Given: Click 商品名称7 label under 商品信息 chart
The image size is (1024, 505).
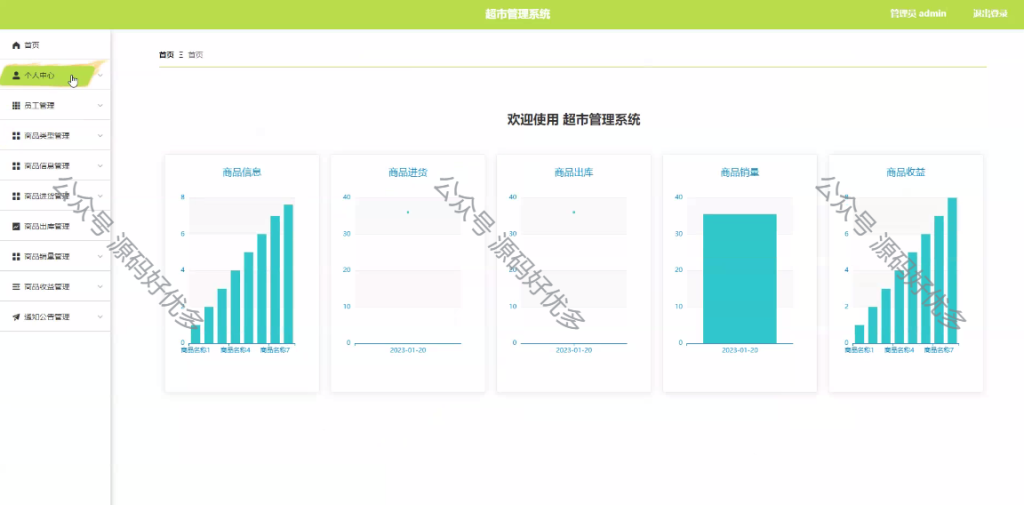Looking at the screenshot, I should [x=275, y=350].
